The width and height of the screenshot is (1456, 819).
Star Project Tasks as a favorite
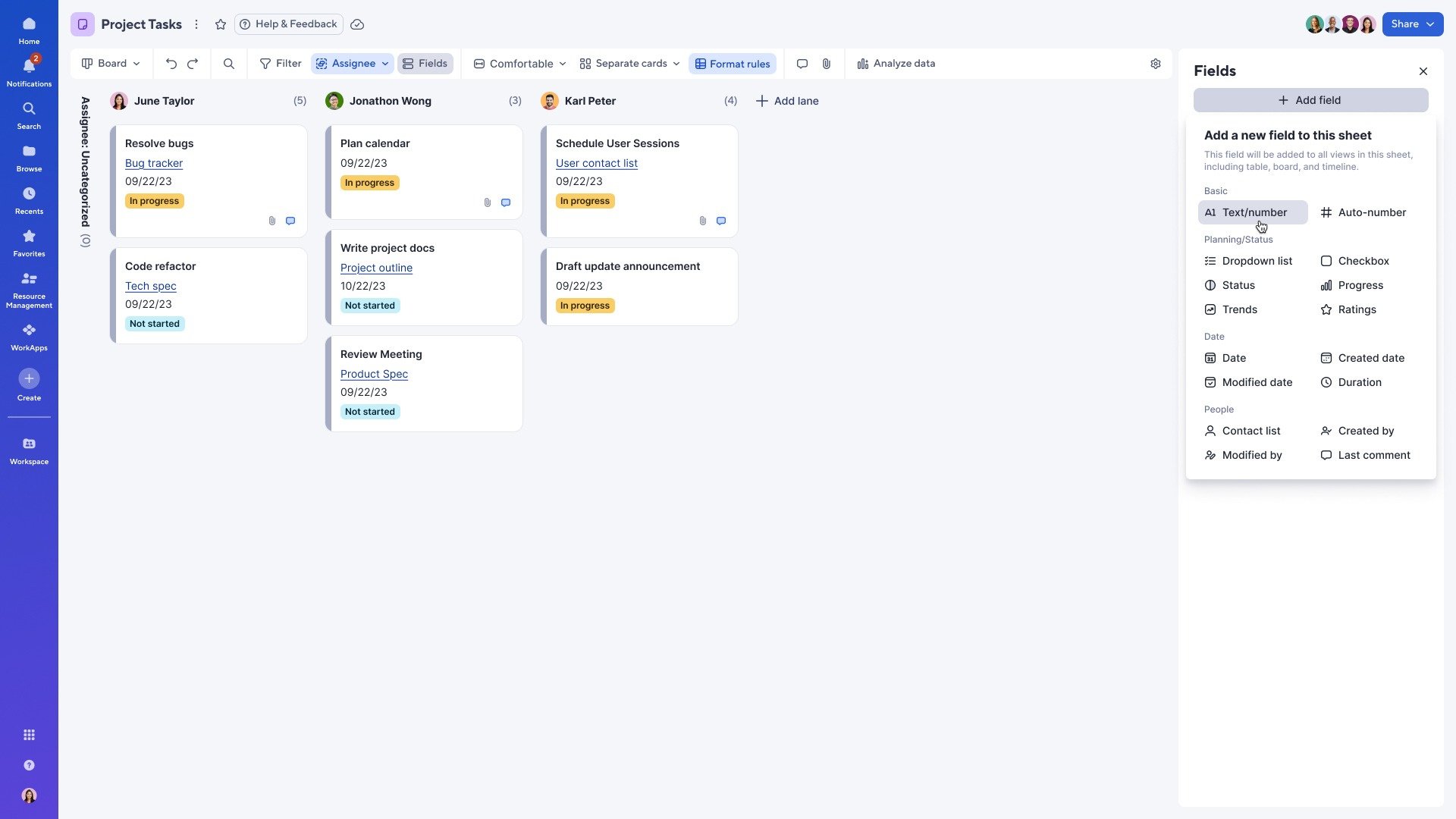(221, 24)
